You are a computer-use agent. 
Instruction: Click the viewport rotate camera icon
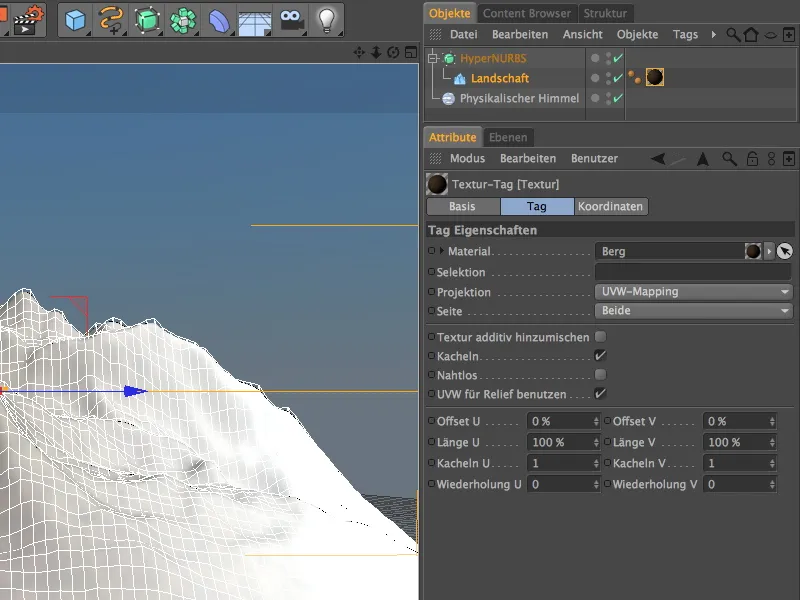point(393,52)
